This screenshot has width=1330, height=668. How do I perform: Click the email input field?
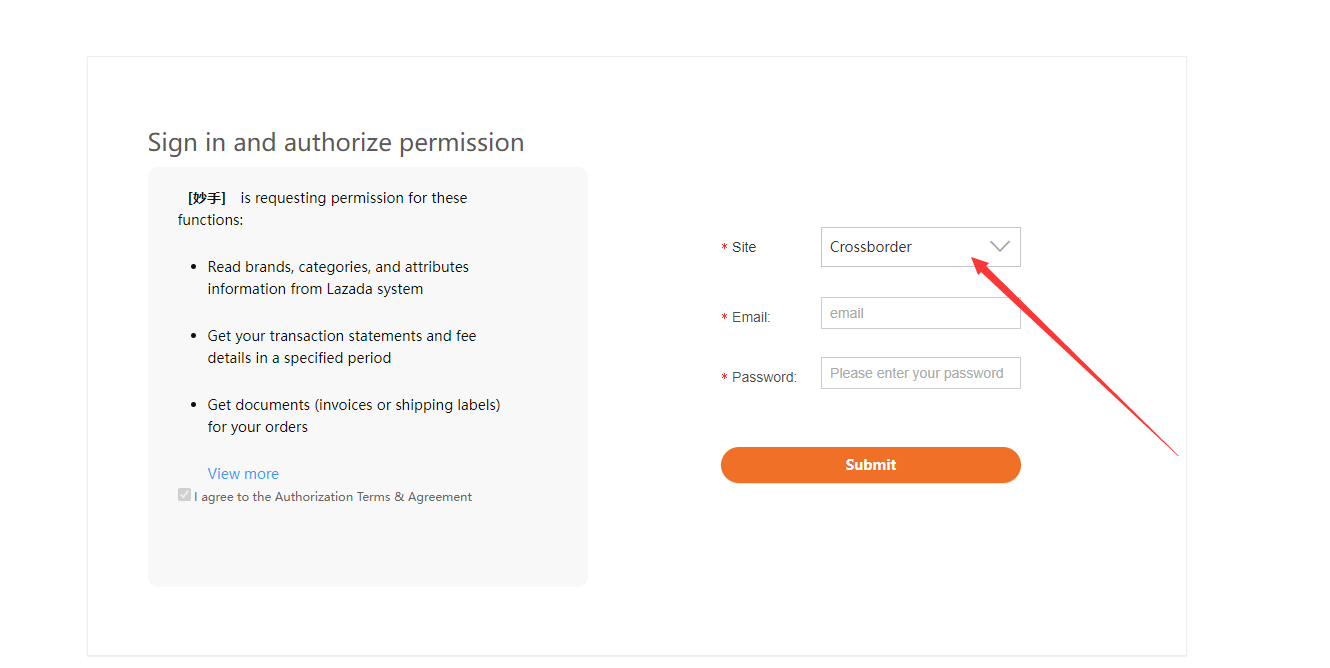click(920, 313)
